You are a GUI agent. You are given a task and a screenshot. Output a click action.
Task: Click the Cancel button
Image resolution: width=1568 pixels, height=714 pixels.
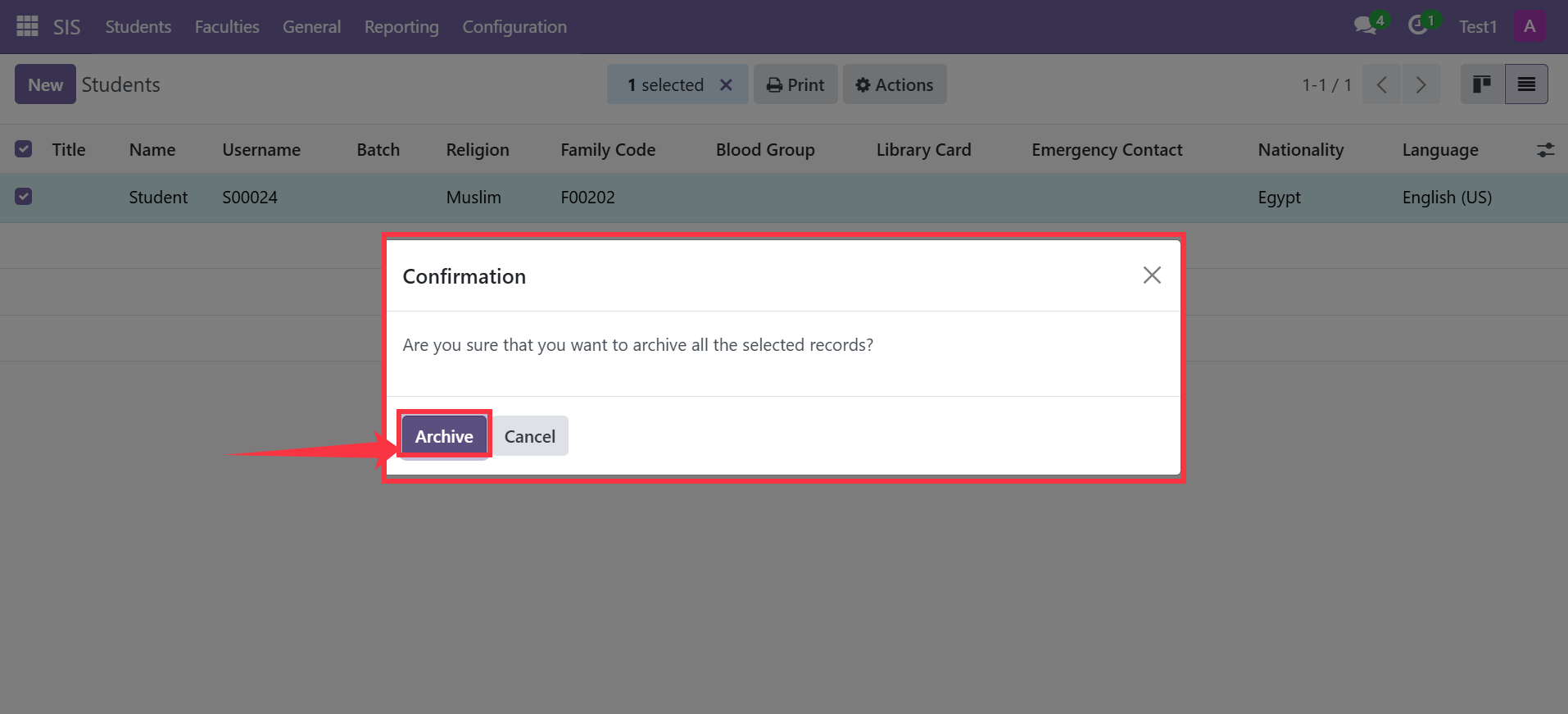(530, 436)
